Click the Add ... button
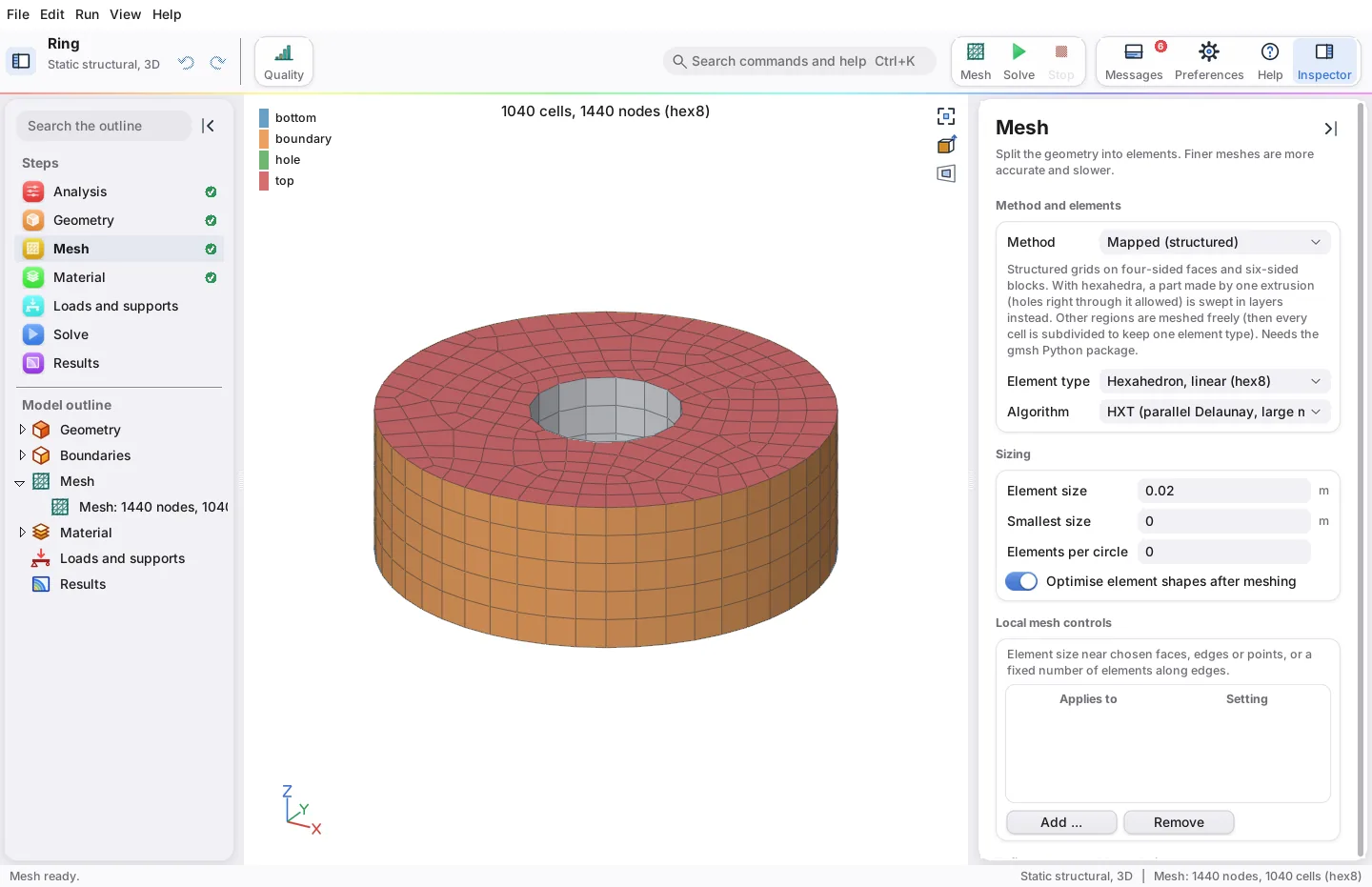Screen dimensions: 1372x887 pos(1061,822)
